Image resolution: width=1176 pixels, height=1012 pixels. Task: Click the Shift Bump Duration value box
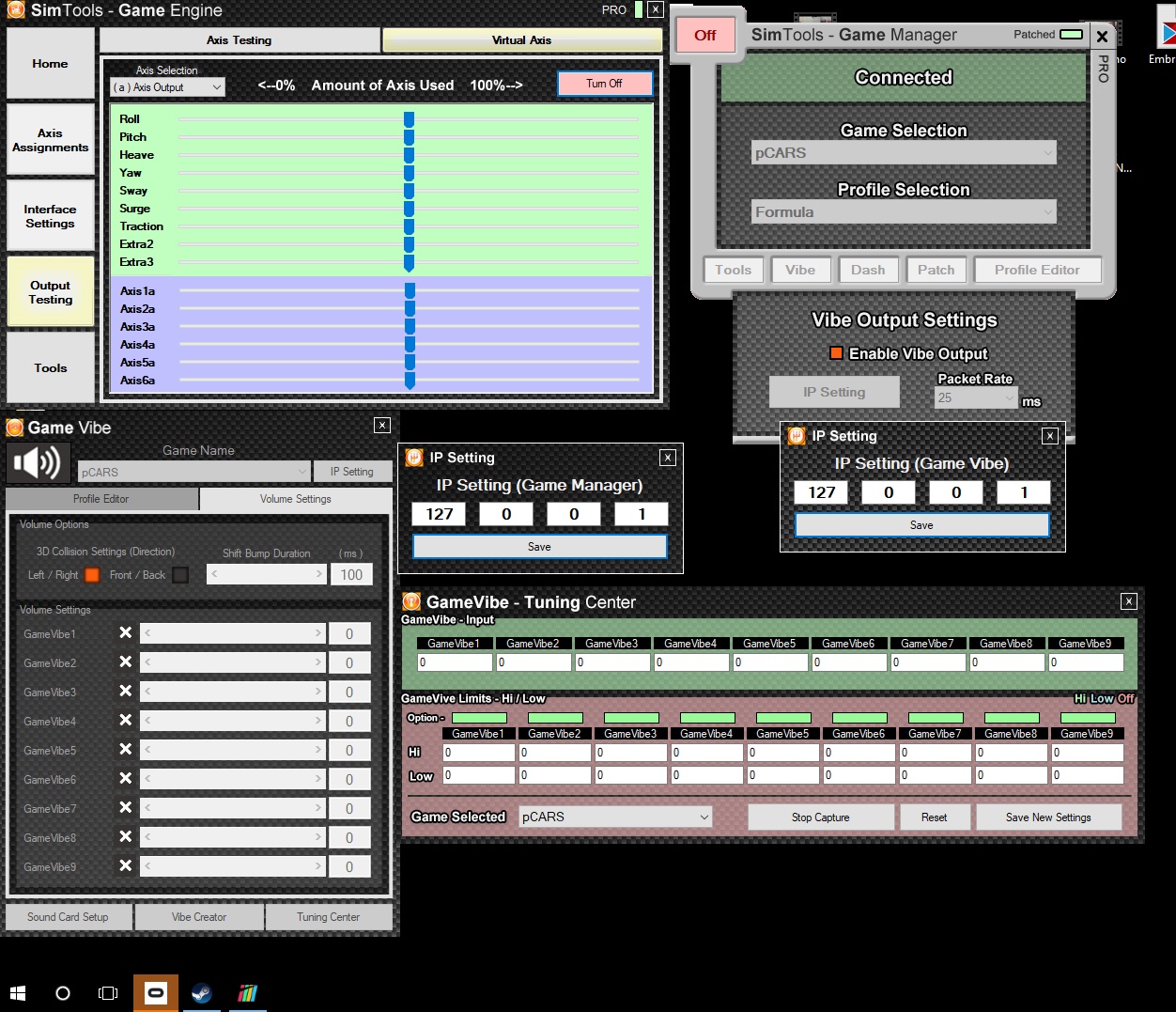[351, 574]
